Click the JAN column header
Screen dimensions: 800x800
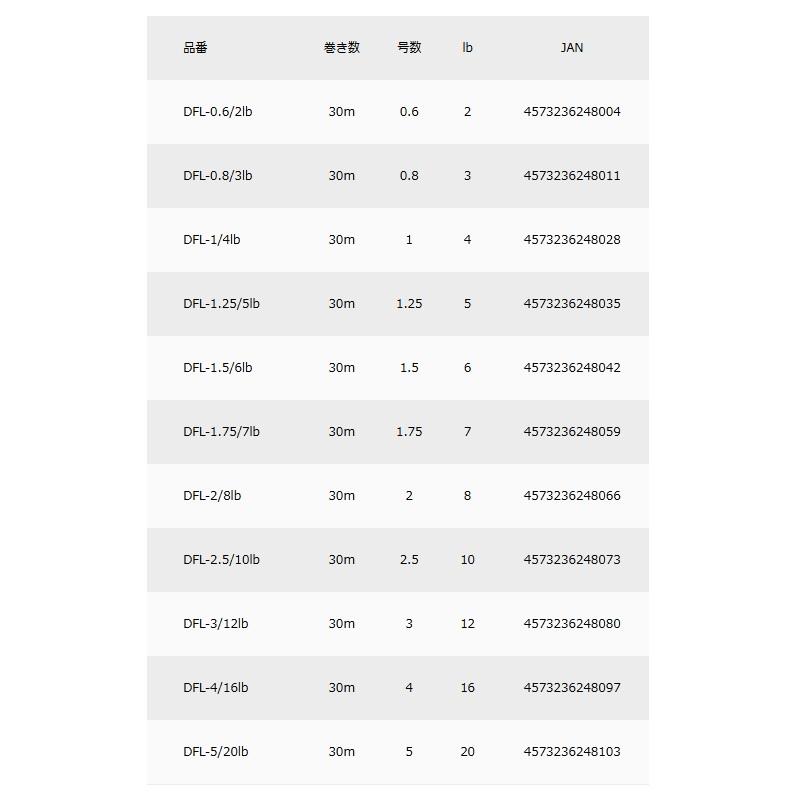571,48
